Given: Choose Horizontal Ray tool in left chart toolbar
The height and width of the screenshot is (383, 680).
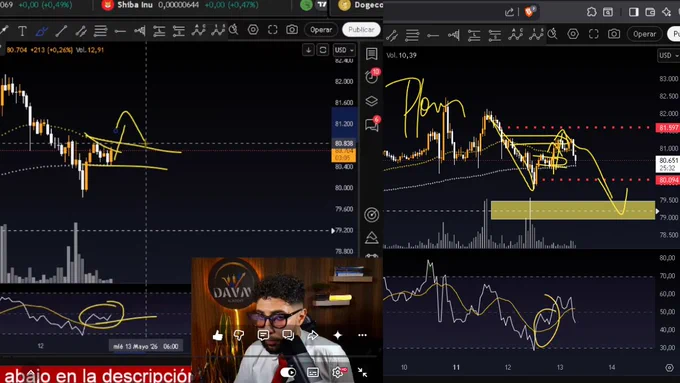Looking at the screenshot, I should pos(120,31).
